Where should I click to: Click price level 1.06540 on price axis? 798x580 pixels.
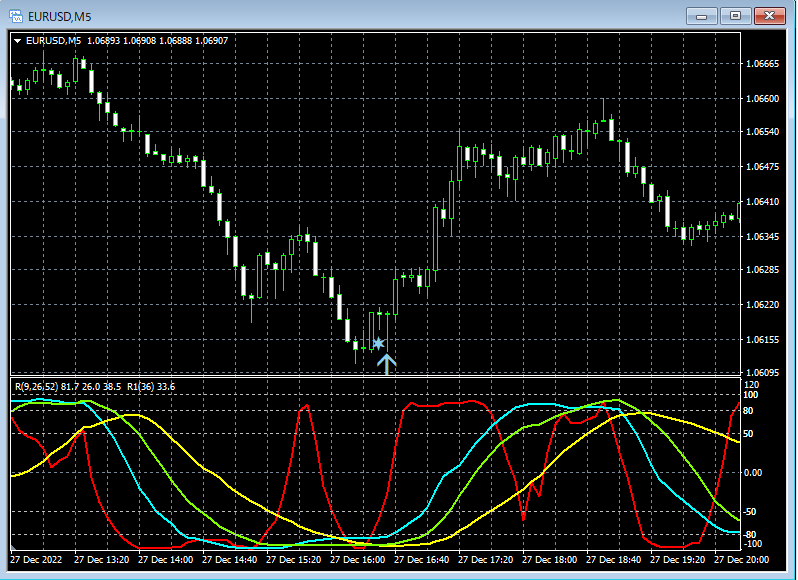point(762,132)
